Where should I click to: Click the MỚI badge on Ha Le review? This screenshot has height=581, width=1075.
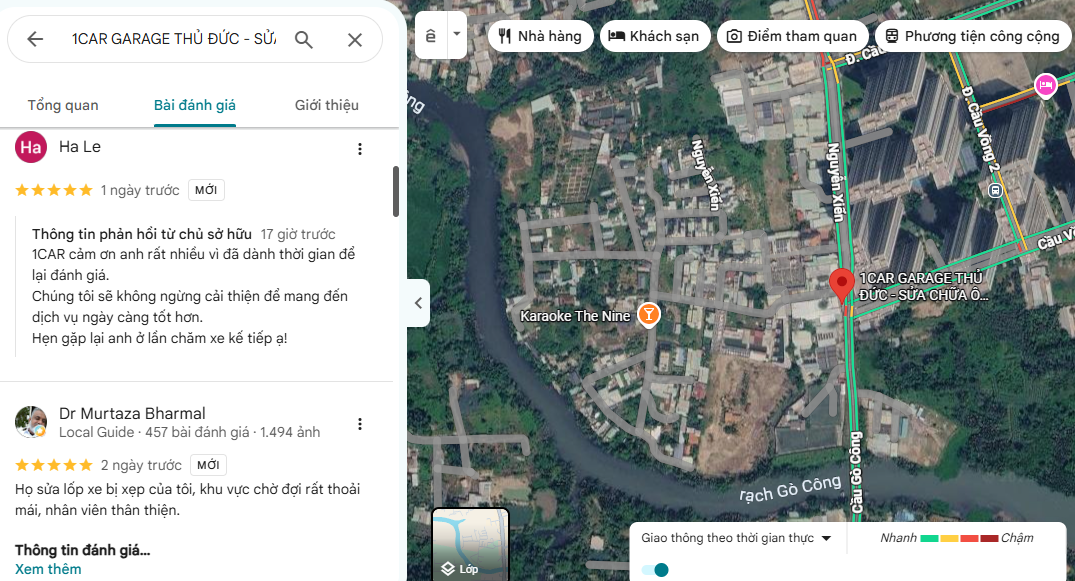pos(206,190)
